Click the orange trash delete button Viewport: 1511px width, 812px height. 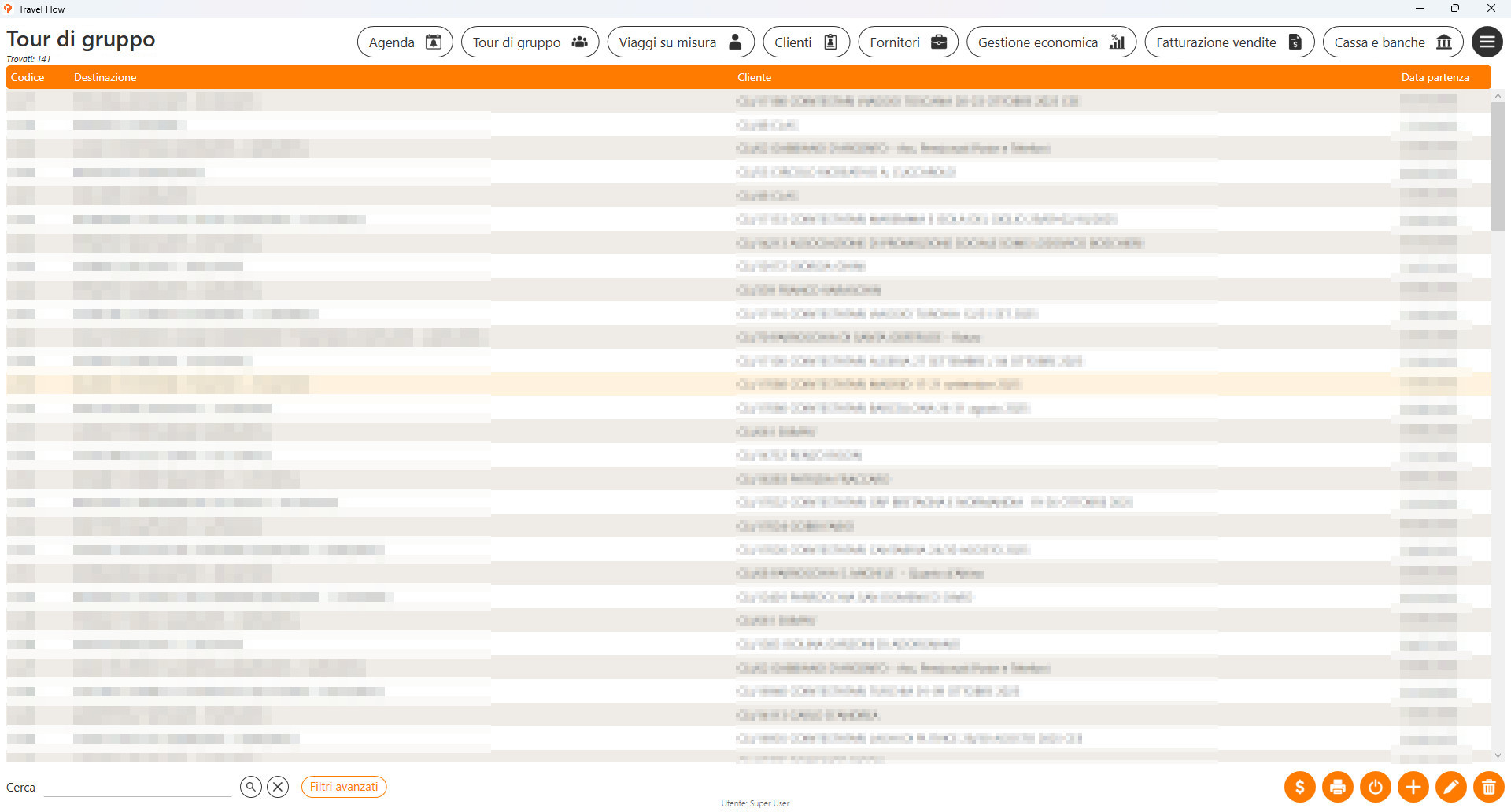1488,787
